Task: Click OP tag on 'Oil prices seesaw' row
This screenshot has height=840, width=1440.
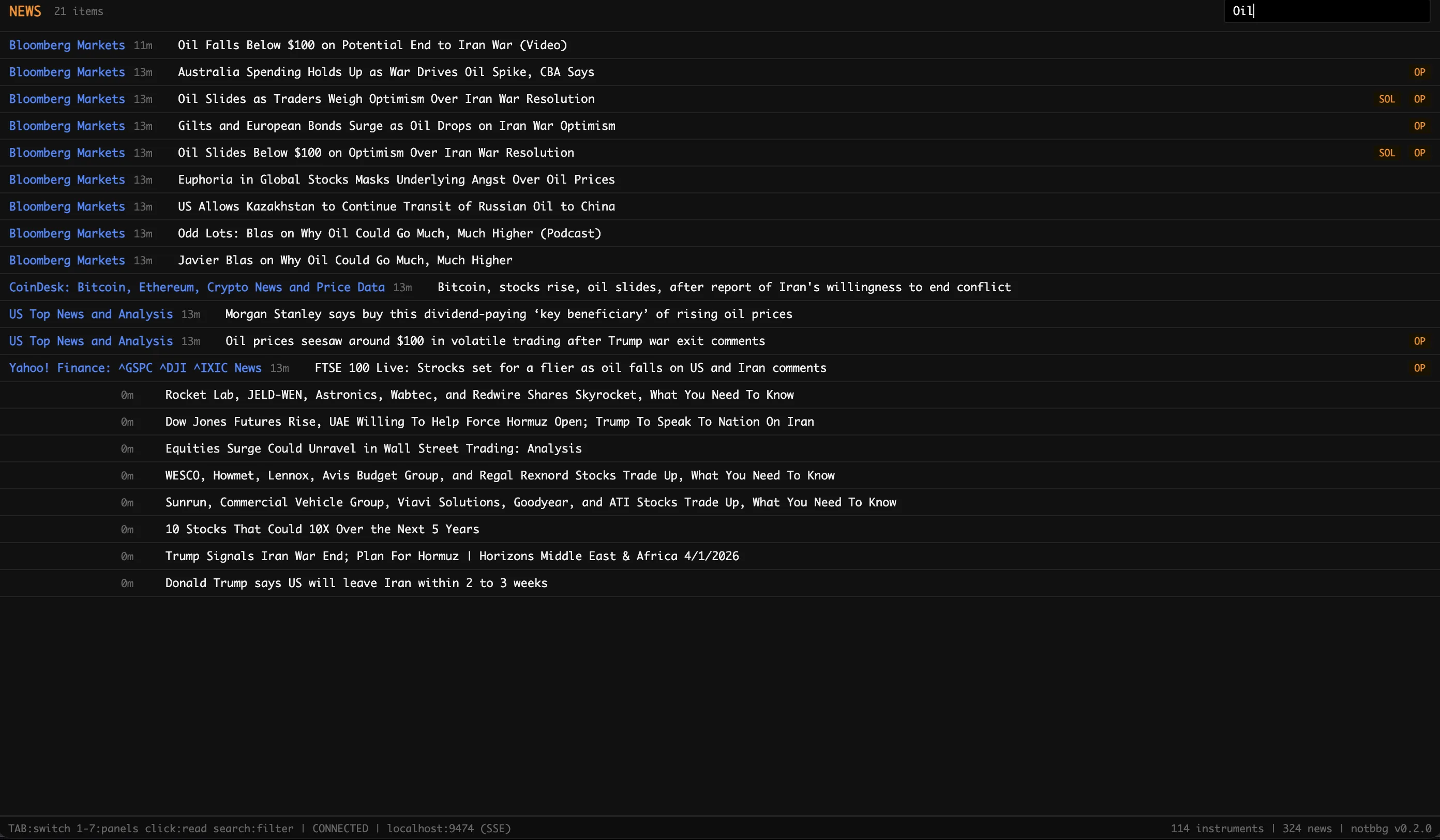Action: coord(1419,341)
